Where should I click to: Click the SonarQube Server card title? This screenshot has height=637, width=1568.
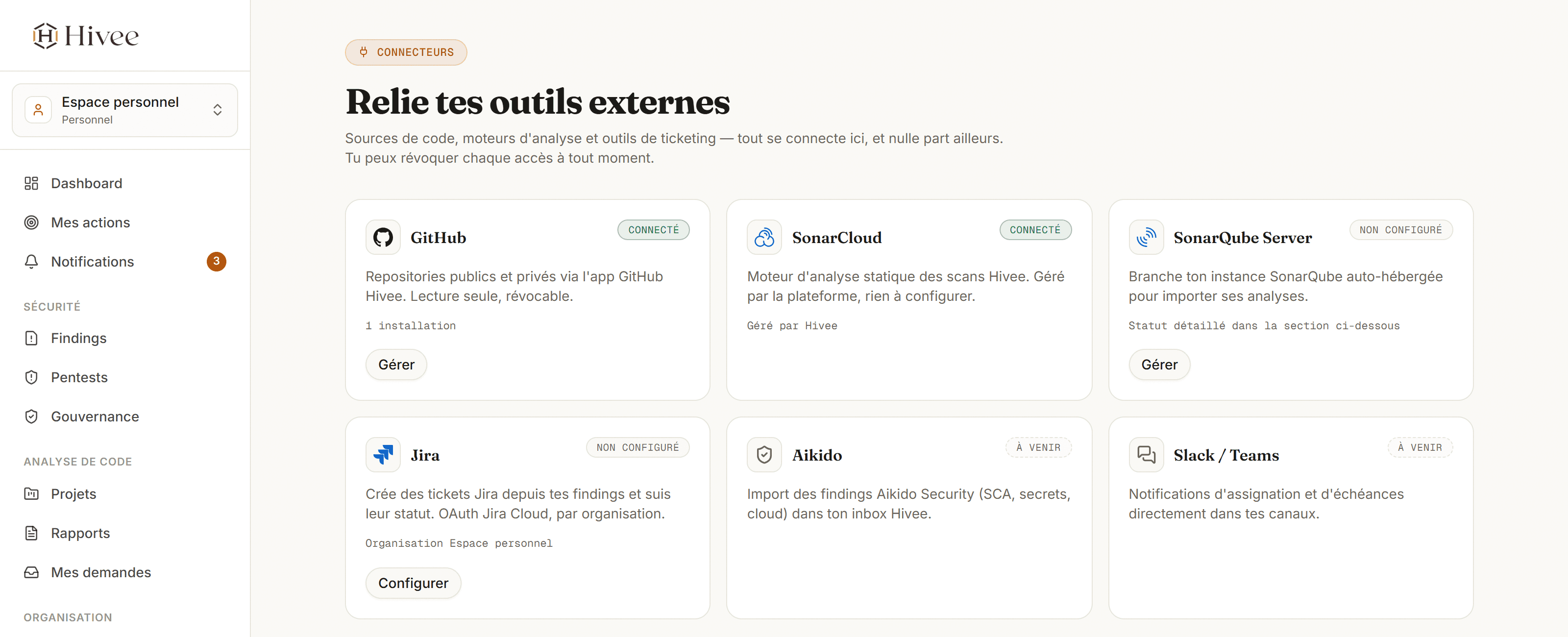coord(1242,238)
